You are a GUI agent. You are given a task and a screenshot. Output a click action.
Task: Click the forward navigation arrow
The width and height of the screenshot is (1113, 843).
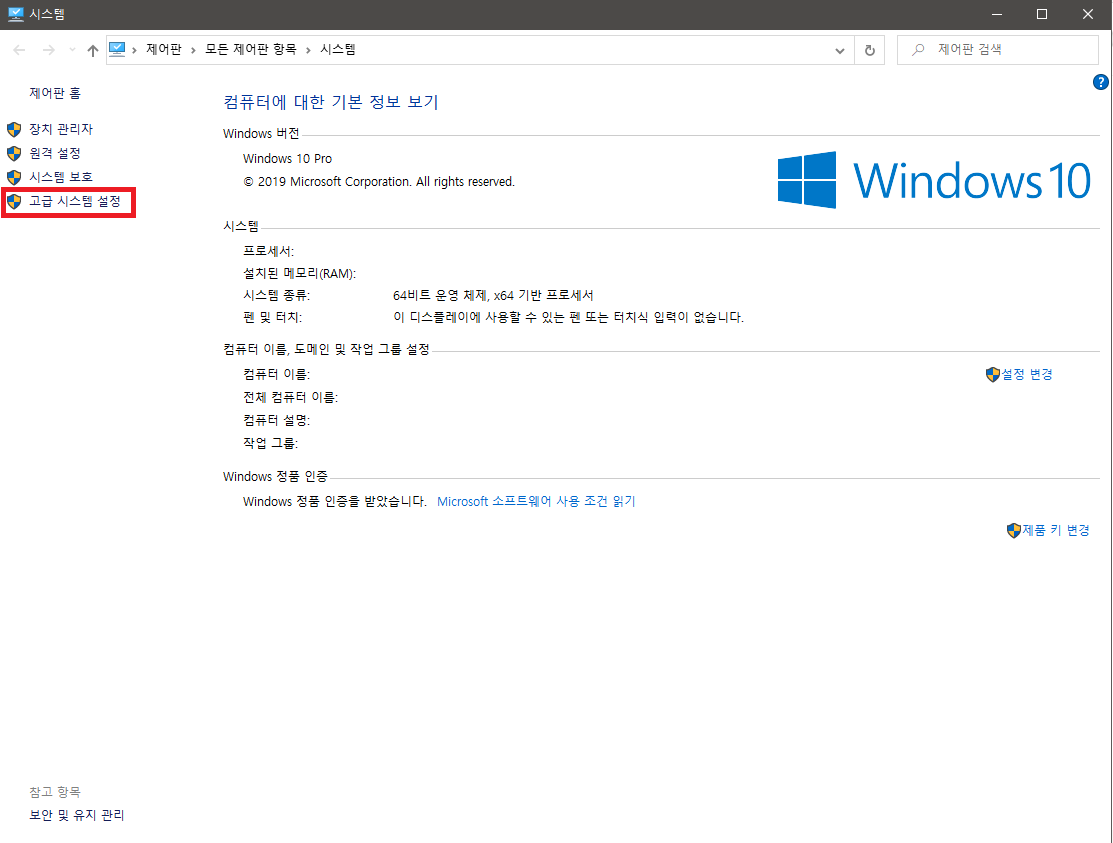pos(48,50)
